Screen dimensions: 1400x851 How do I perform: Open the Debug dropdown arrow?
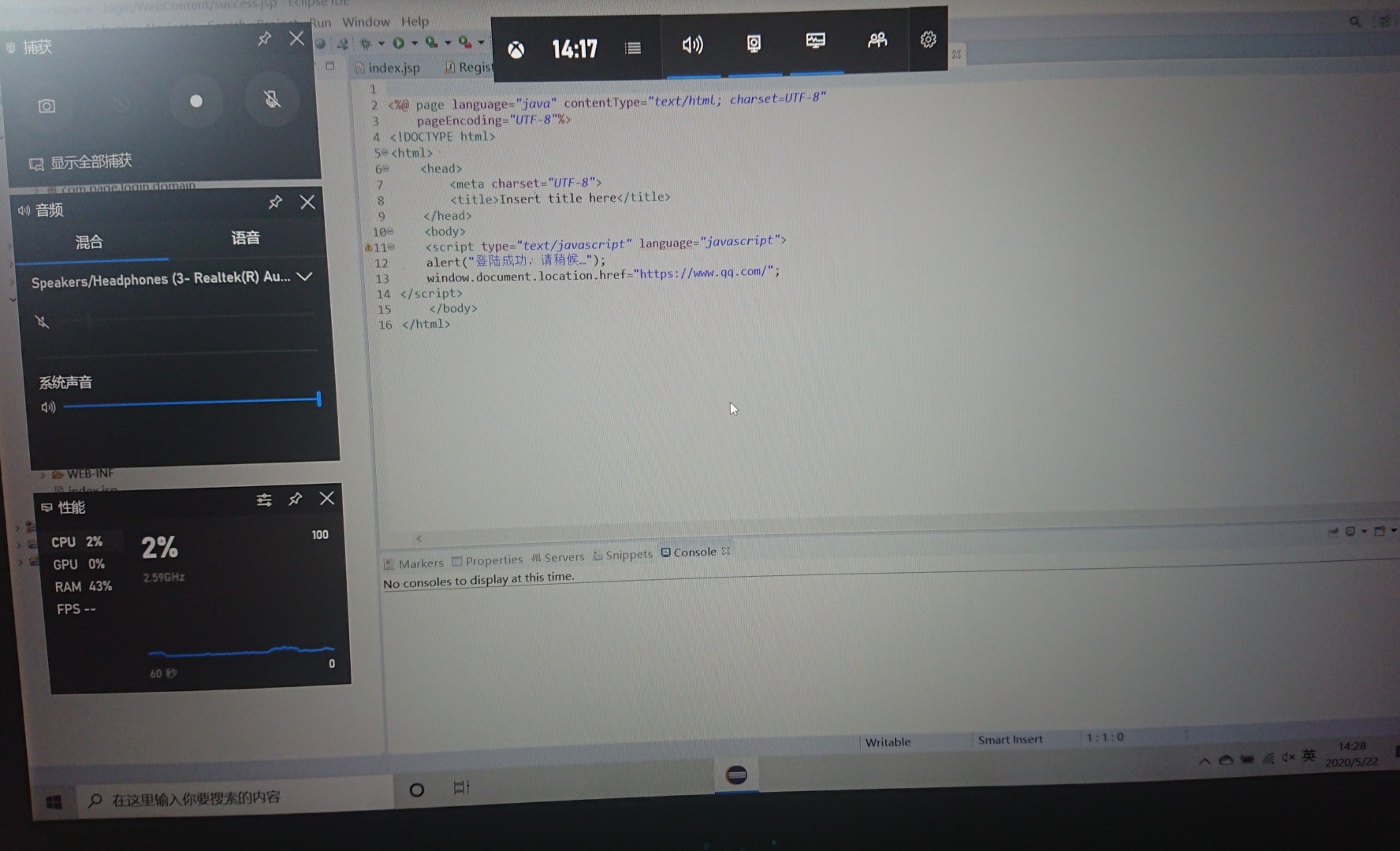(381, 43)
